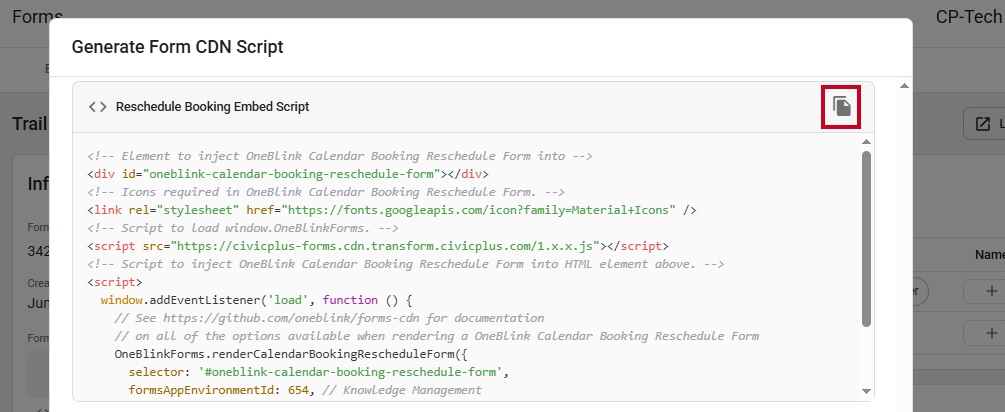Viewport: 1005px width, 412px height.
Task: Click the Forms title in the background page
Action: click(x=37, y=17)
